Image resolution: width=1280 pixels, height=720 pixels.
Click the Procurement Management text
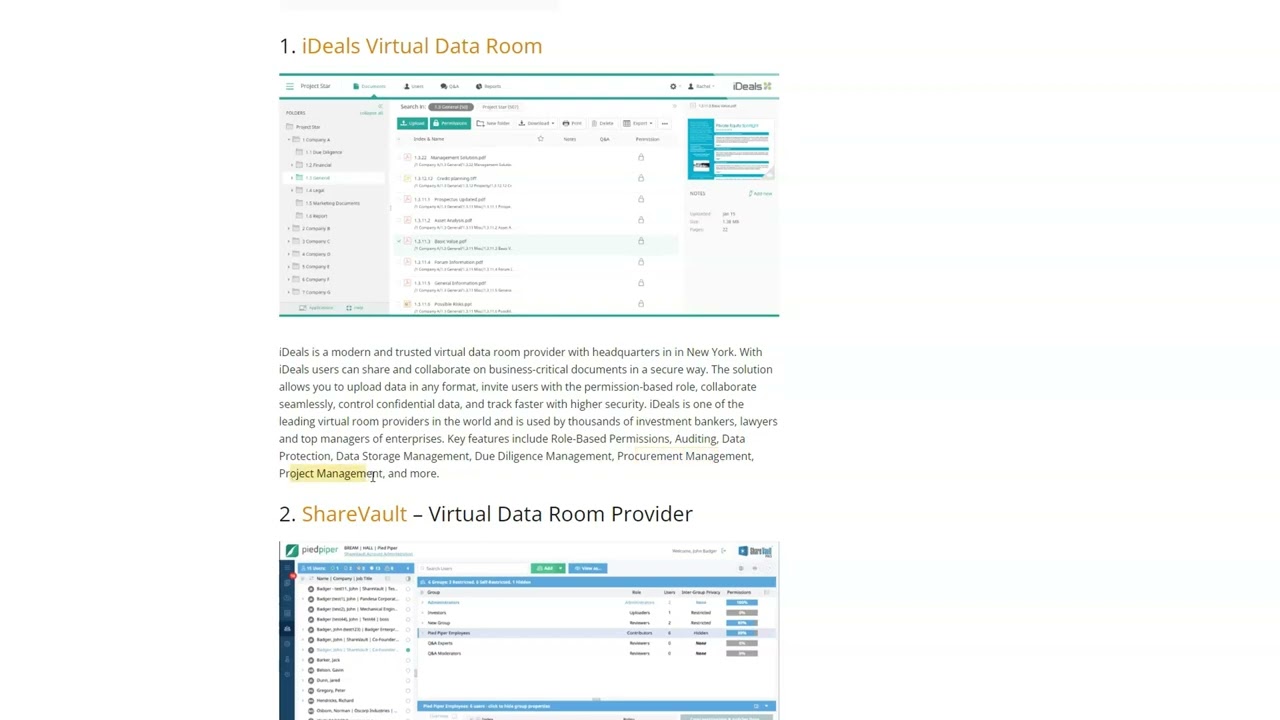[684, 456]
